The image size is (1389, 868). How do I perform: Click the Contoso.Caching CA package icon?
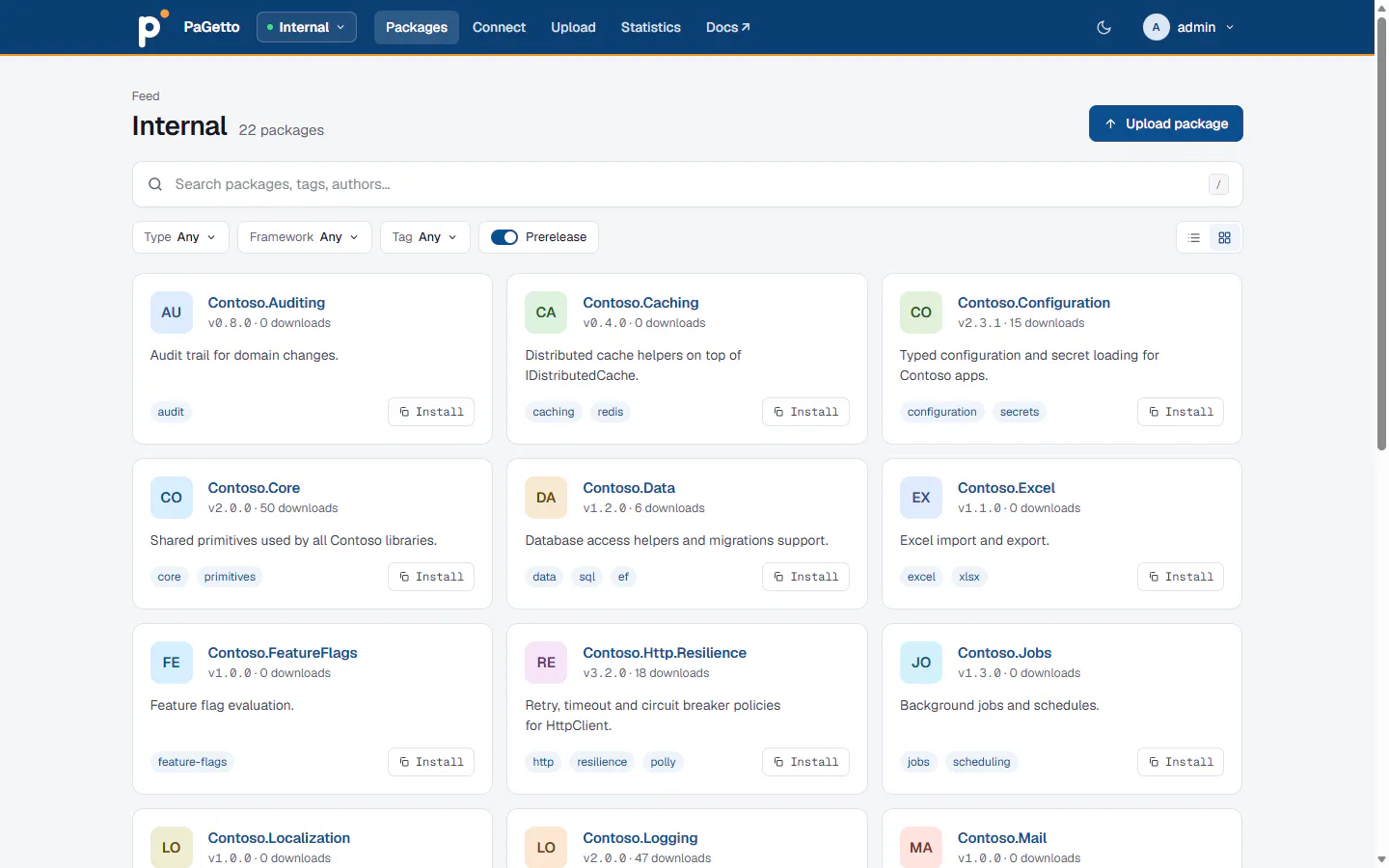pos(546,312)
